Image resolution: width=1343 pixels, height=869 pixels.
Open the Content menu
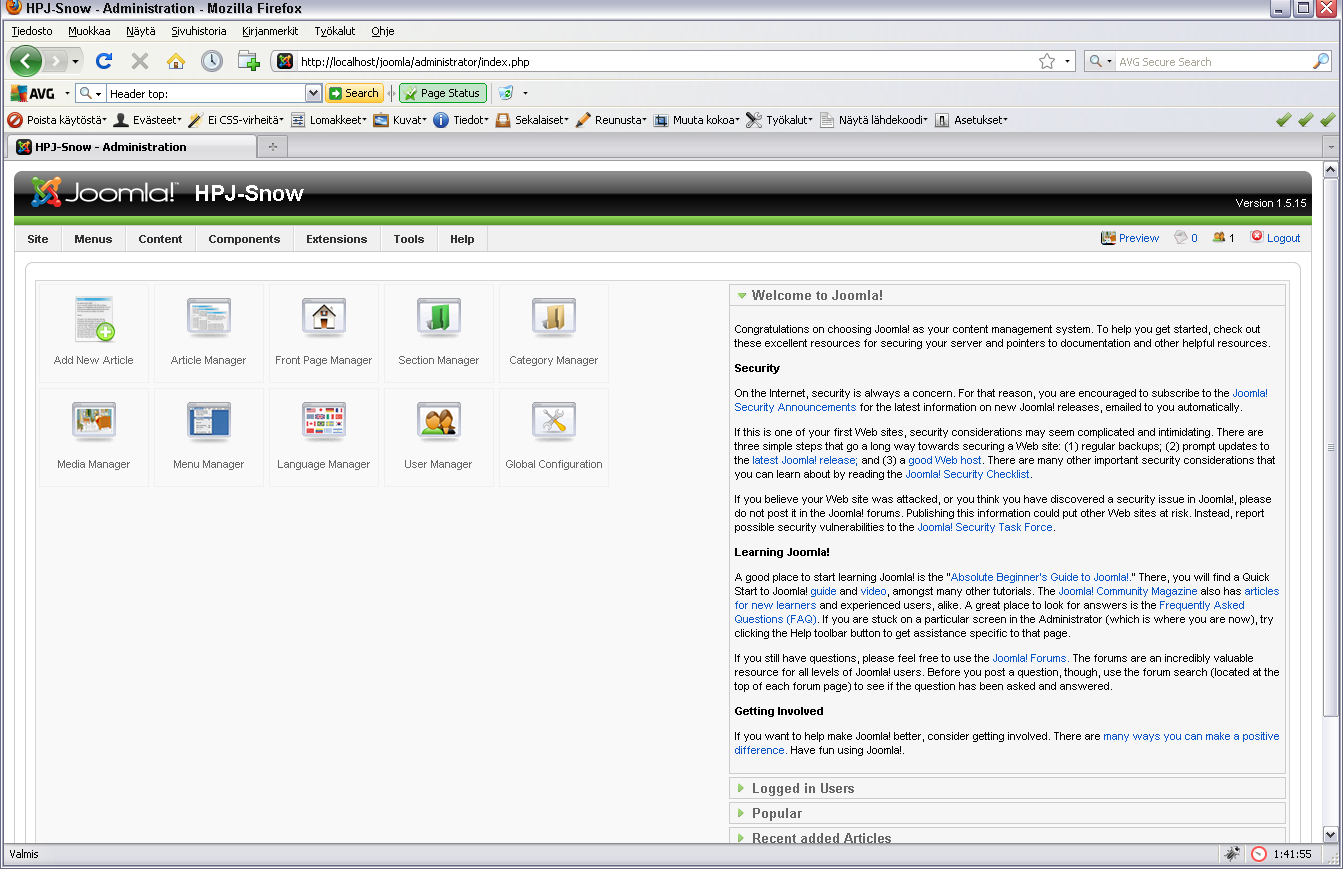[x=160, y=239]
